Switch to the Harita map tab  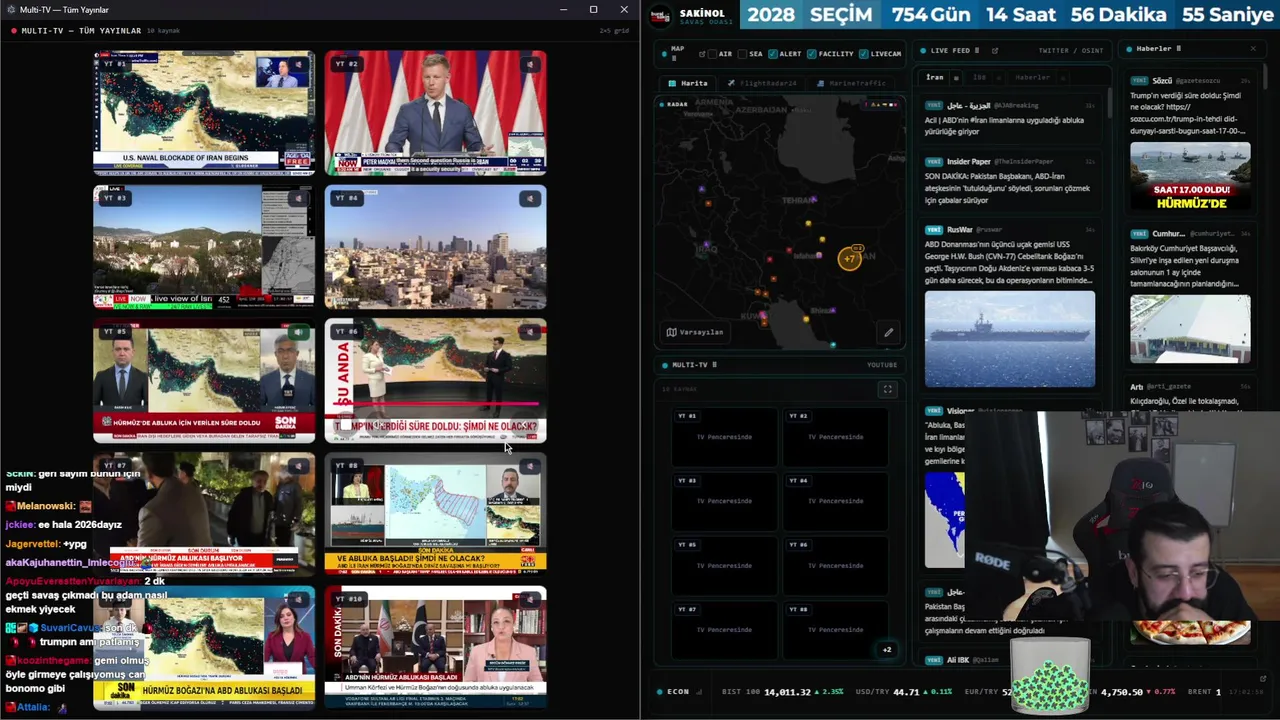tap(688, 83)
